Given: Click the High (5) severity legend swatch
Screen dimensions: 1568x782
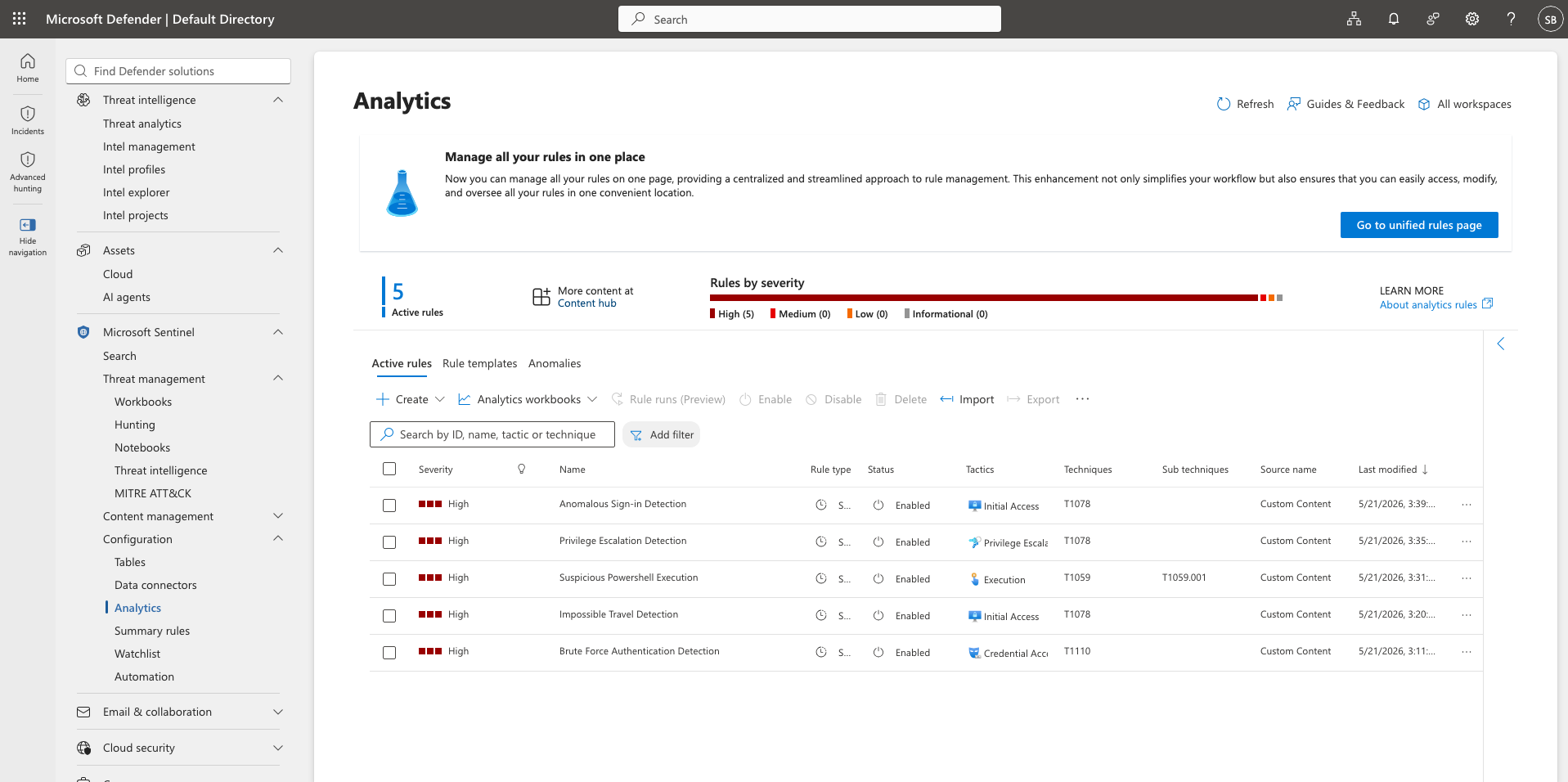Looking at the screenshot, I should coord(712,314).
